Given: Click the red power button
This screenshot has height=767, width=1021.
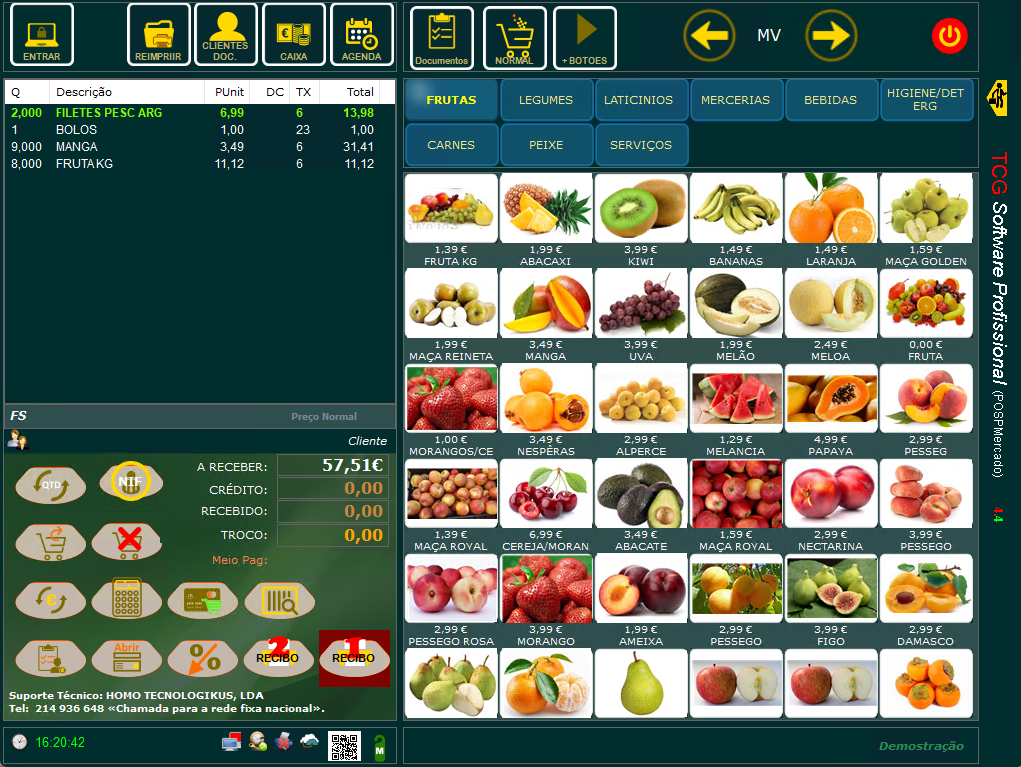Looking at the screenshot, I should tap(949, 36).
